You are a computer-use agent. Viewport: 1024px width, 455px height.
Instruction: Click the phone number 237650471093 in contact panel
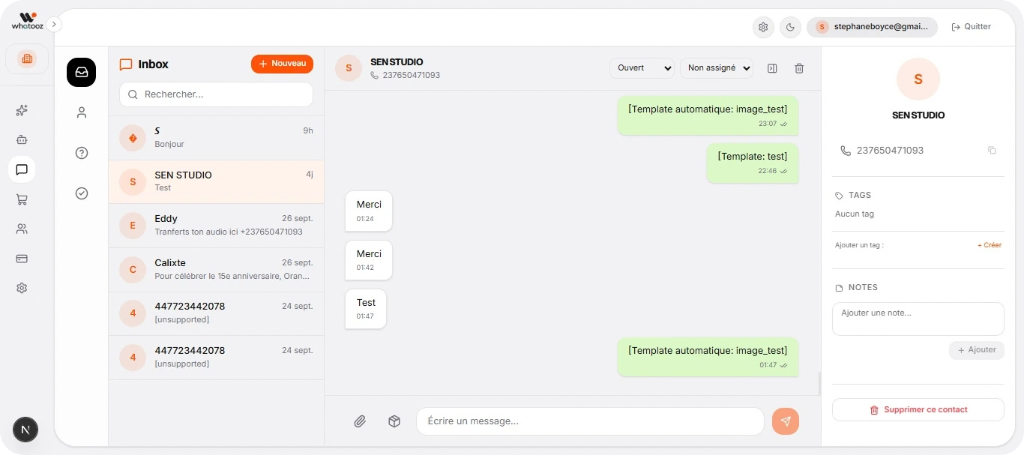tap(890, 151)
